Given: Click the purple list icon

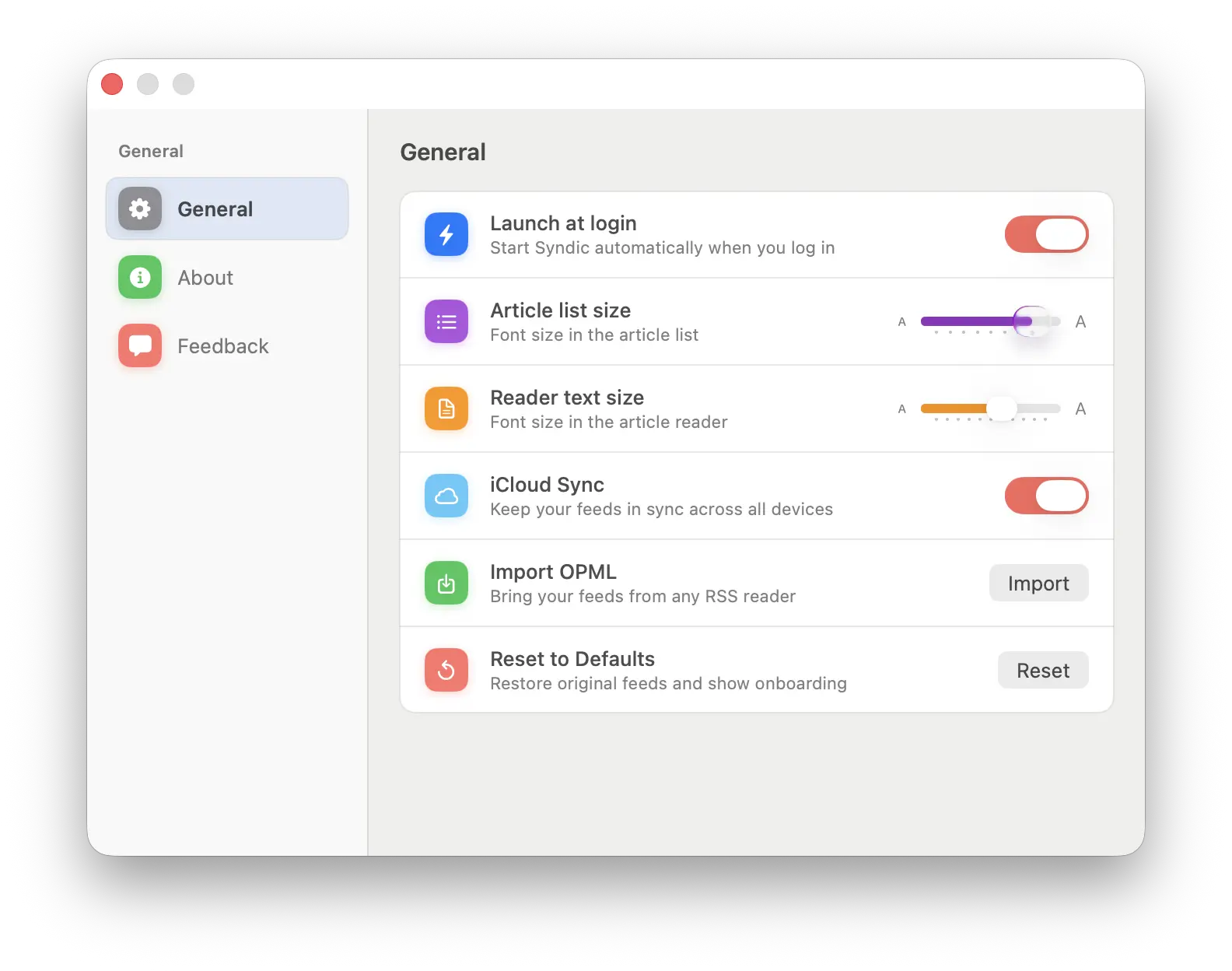Looking at the screenshot, I should point(446,321).
